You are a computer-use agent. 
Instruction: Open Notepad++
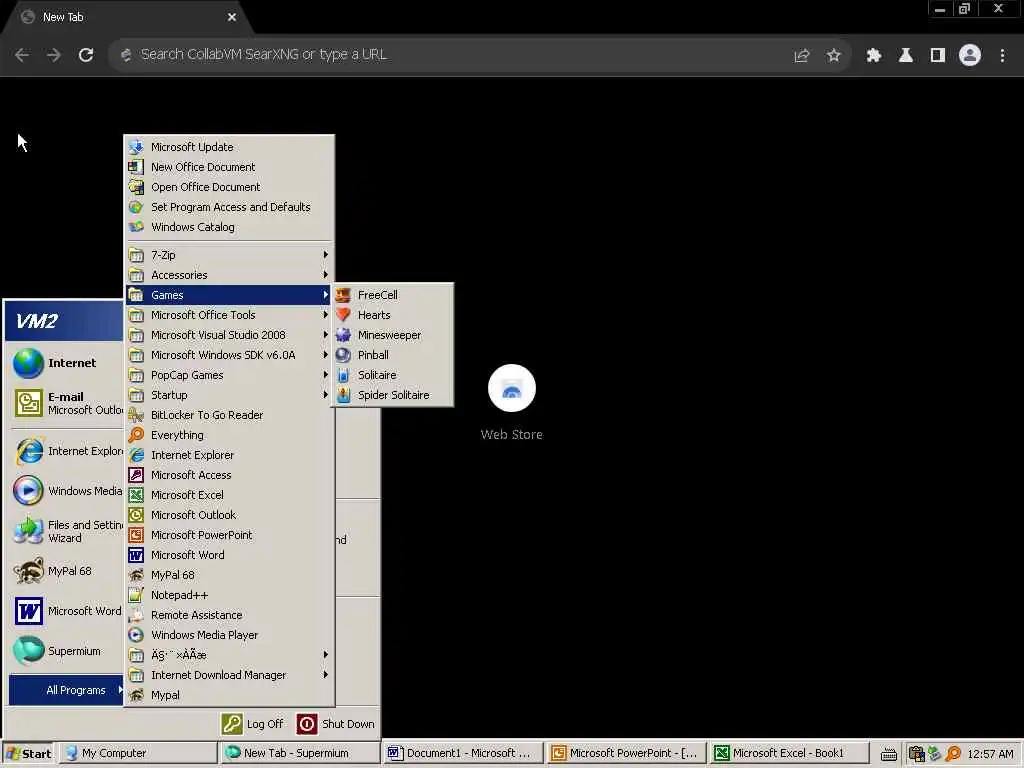tap(229, 595)
